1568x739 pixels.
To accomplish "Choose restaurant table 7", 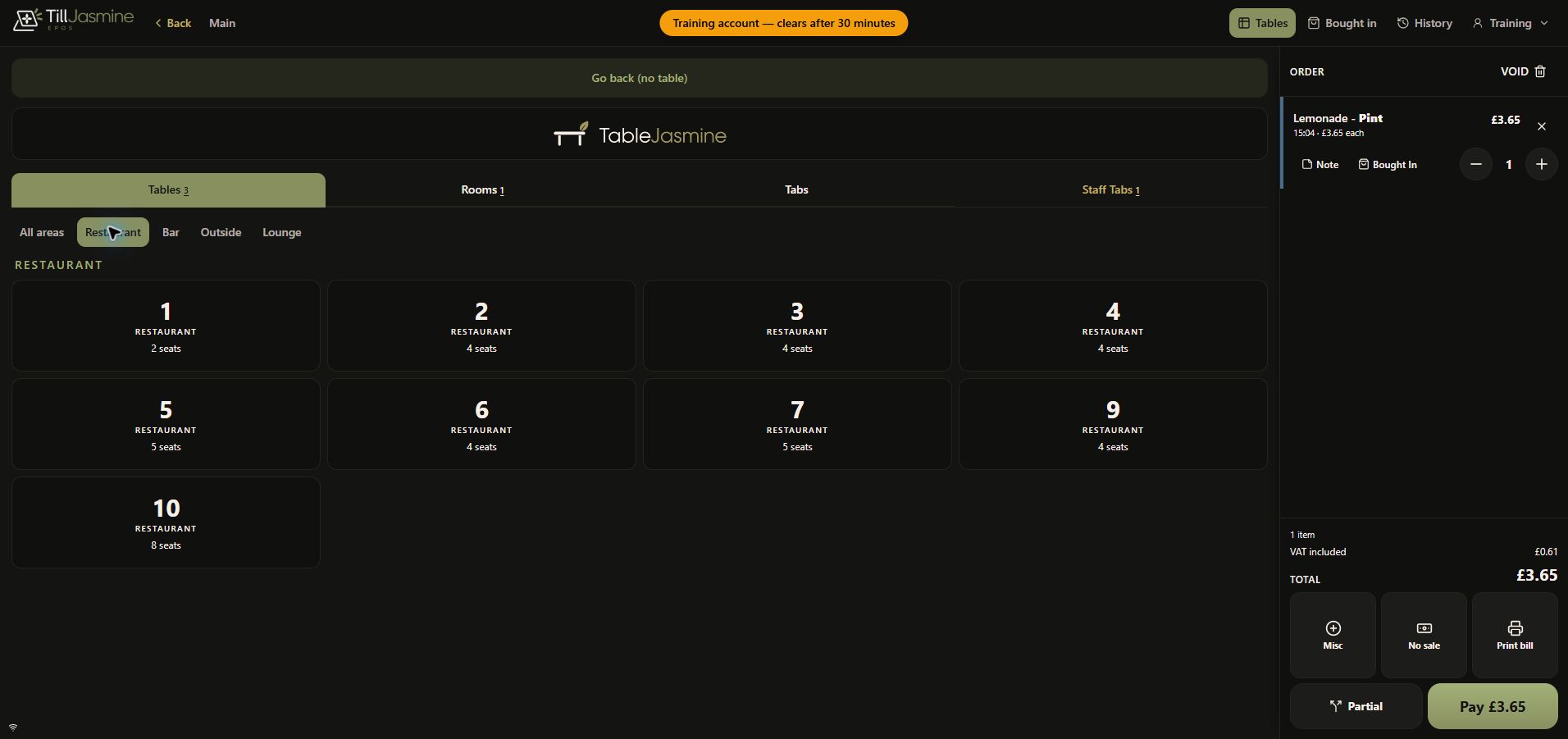I will (797, 424).
